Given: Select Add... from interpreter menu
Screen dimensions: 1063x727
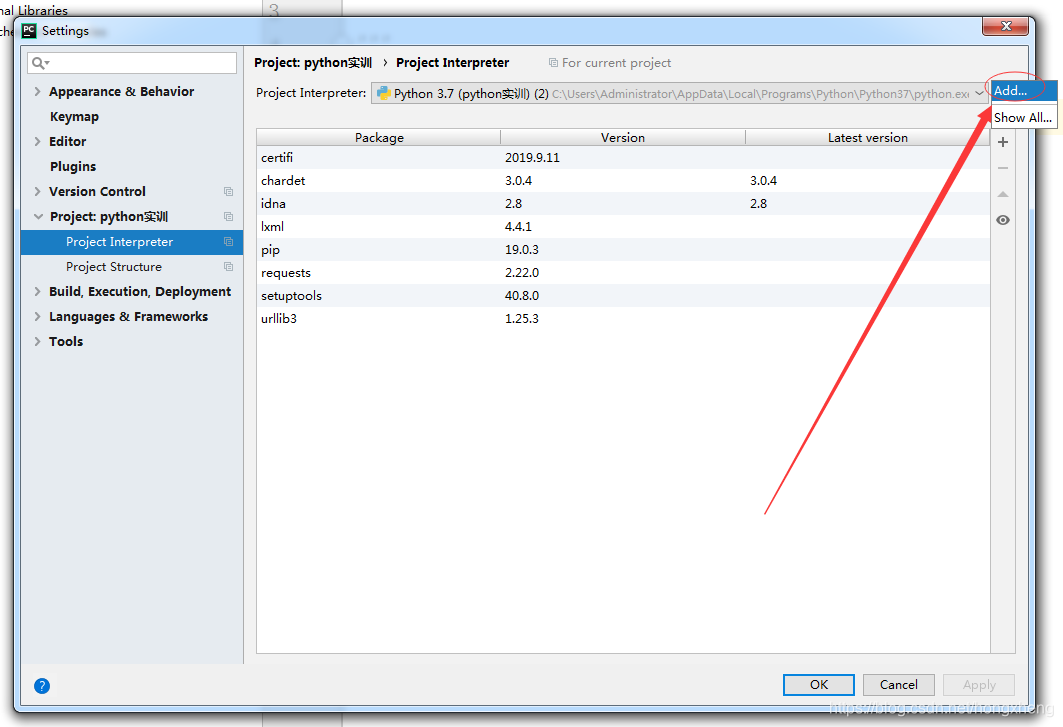Looking at the screenshot, I should tap(1010, 90).
